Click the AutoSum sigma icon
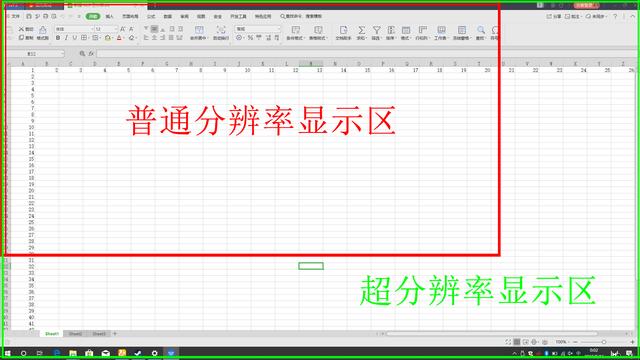The image size is (640, 360). coord(361,30)
